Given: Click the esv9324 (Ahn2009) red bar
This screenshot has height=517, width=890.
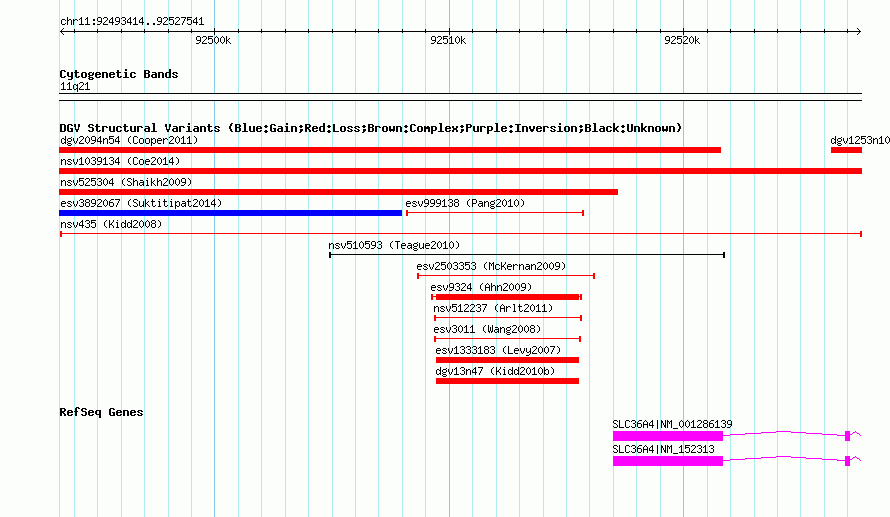Looking at the screenshot, I should [x=506, y=297].
